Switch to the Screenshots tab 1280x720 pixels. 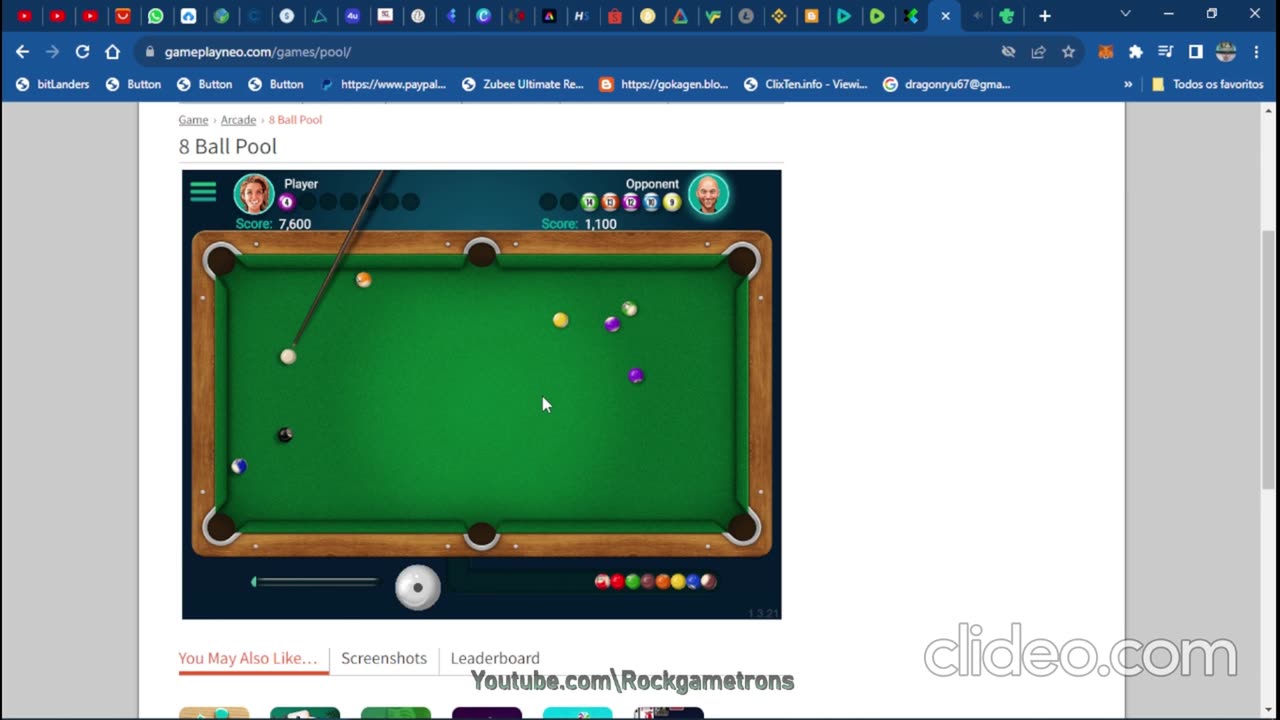384,658
